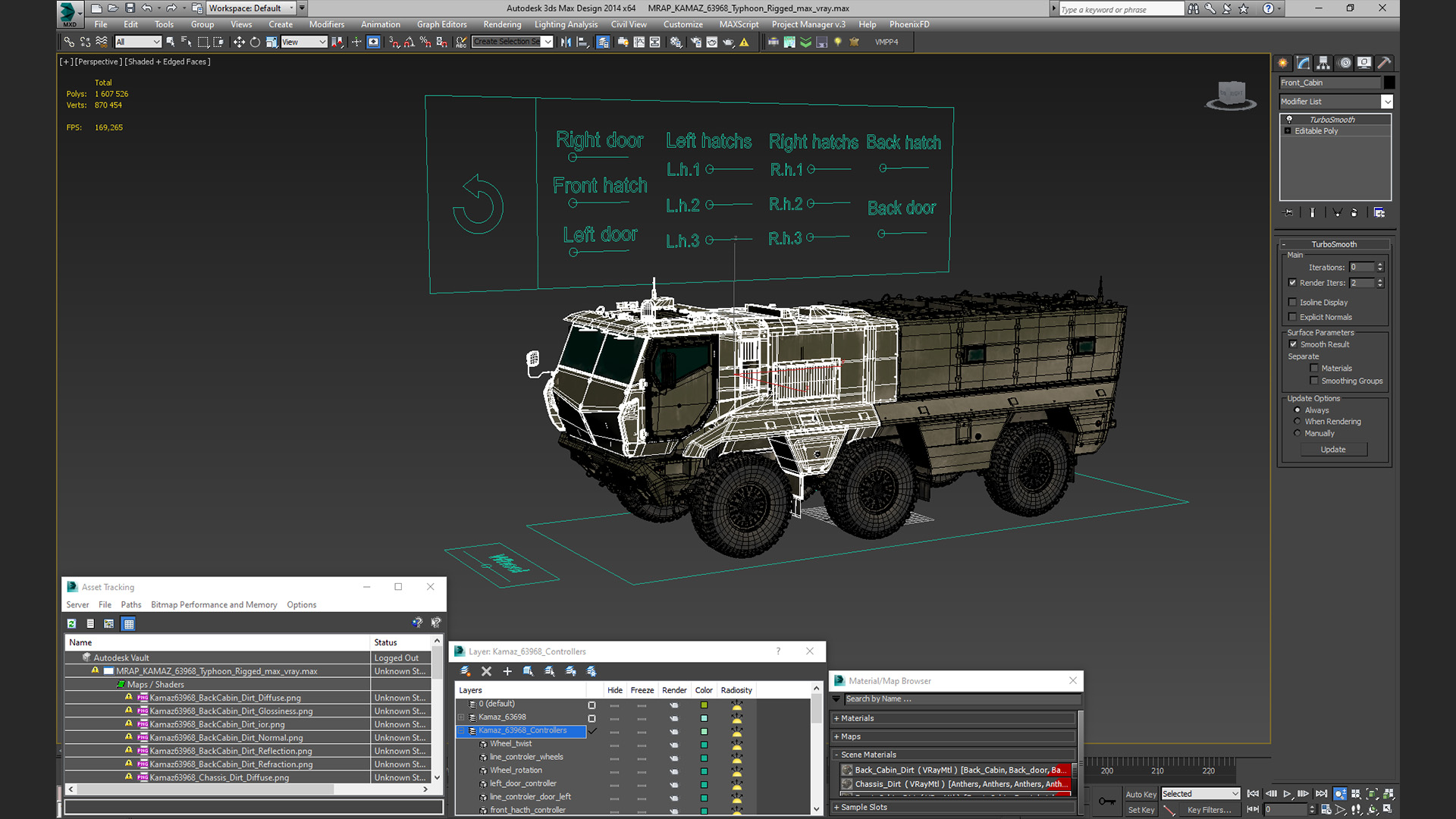Open Paths menu in Asset Tracking

pyautogui.click(x=131, y=604)
